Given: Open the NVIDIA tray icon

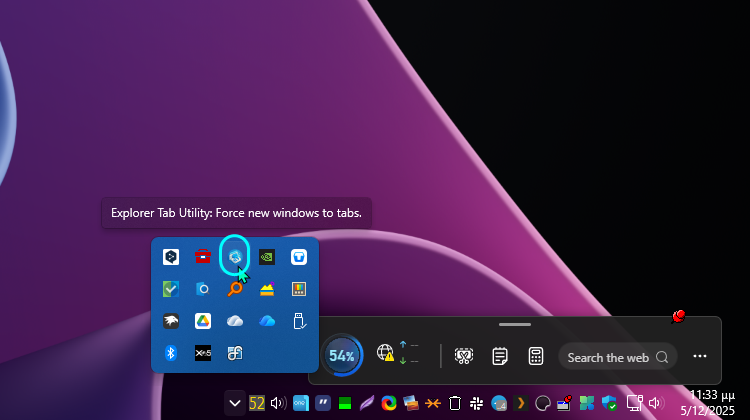Looking at the screenshot, I should coord(267,257).
